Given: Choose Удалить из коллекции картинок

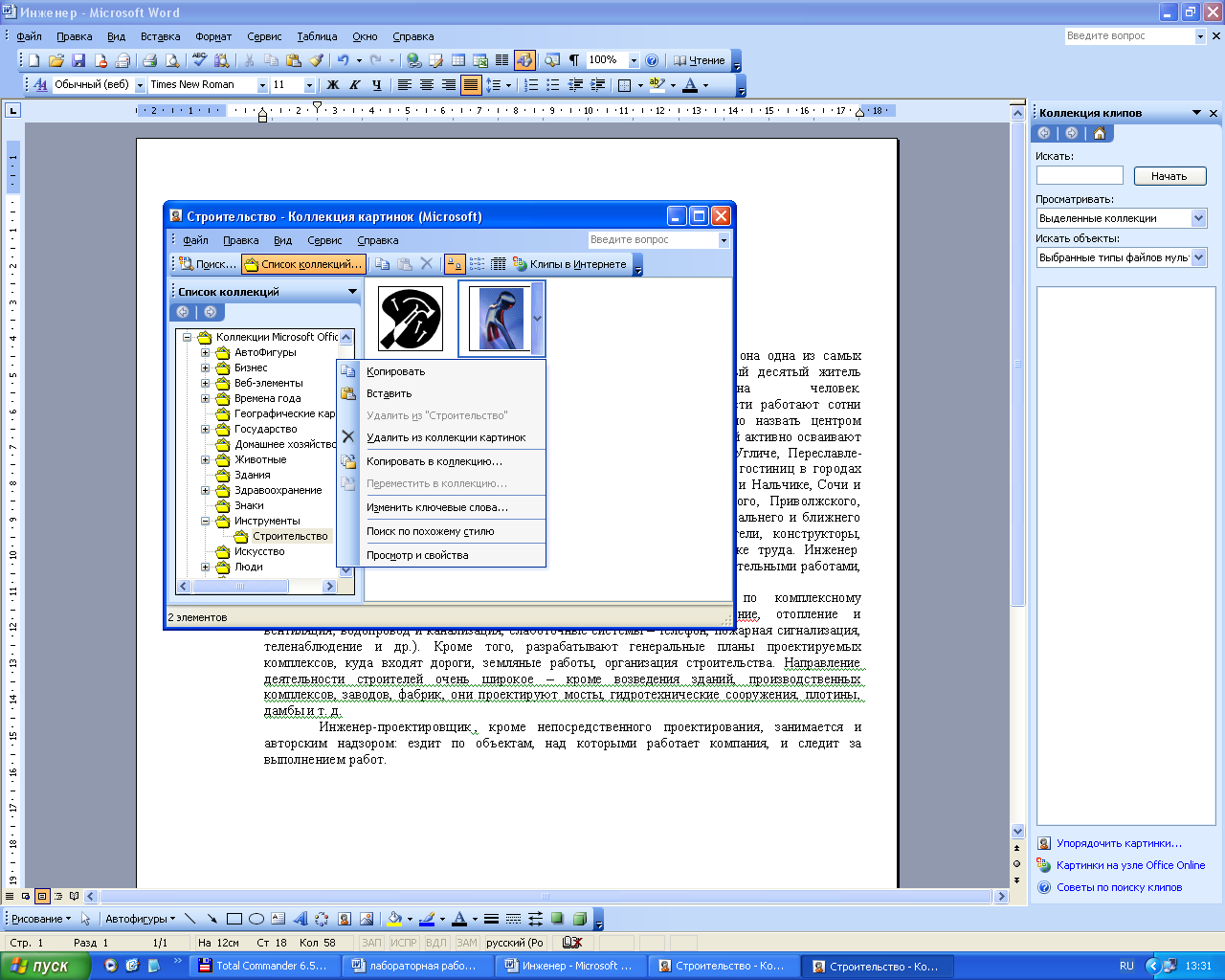Looking at the screenshot, I should click(x=442, y=437).
